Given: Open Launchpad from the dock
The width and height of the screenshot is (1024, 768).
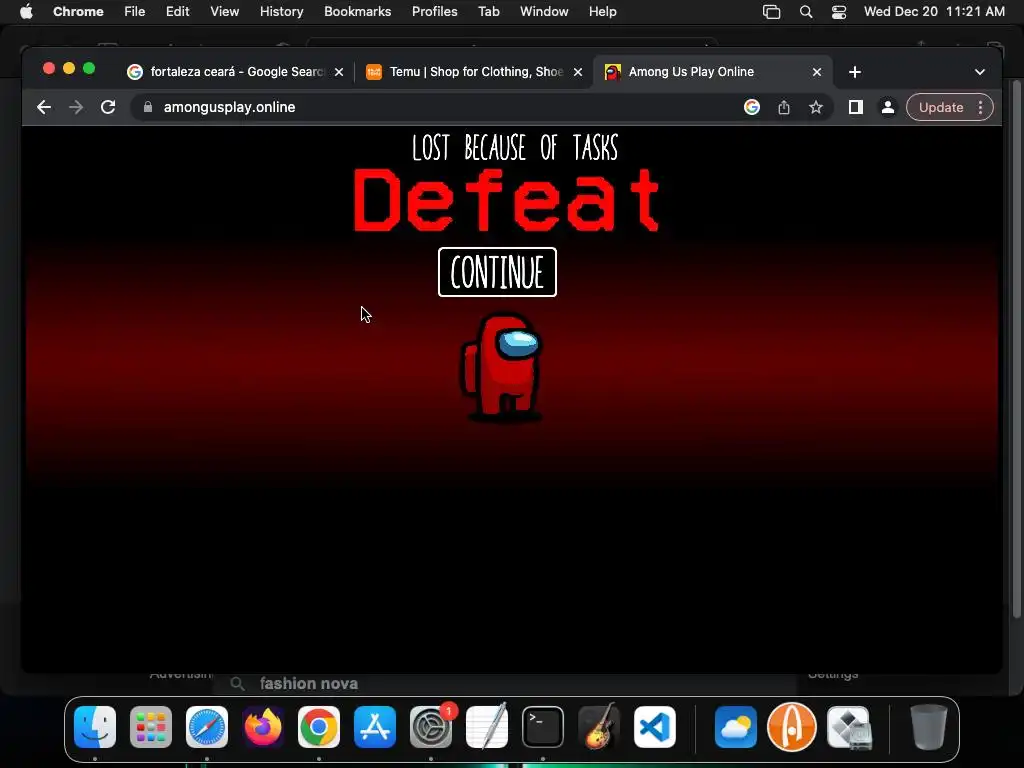Looking at the screenshot, I should (x=151, y=727).
